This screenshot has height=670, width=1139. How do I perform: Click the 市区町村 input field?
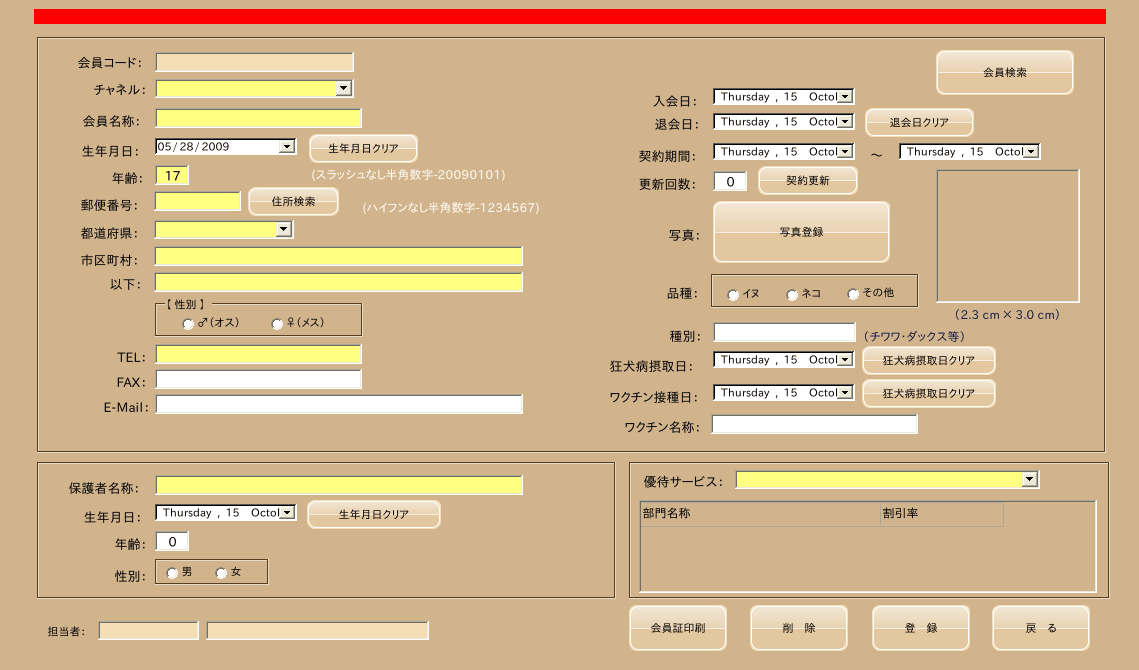point(339,257)
